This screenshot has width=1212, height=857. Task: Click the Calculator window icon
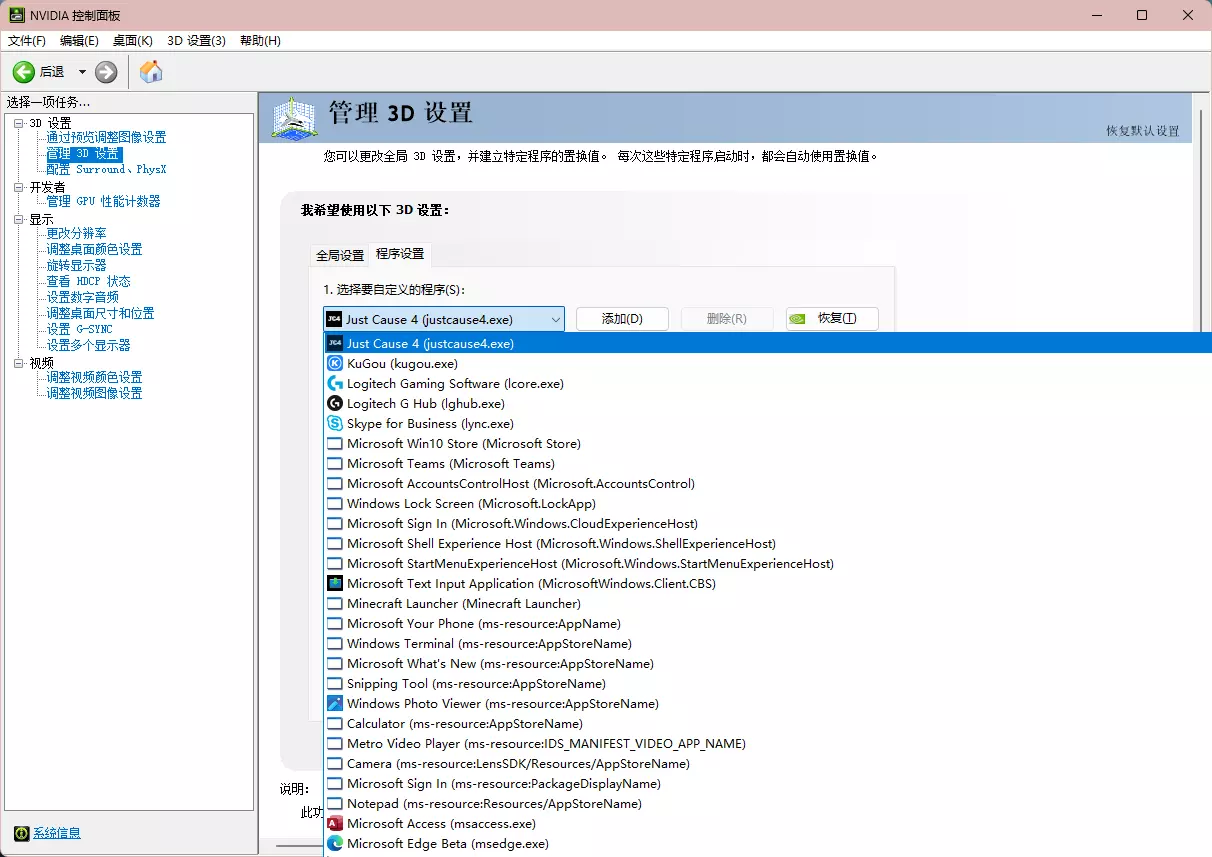[x=335, y=723]
